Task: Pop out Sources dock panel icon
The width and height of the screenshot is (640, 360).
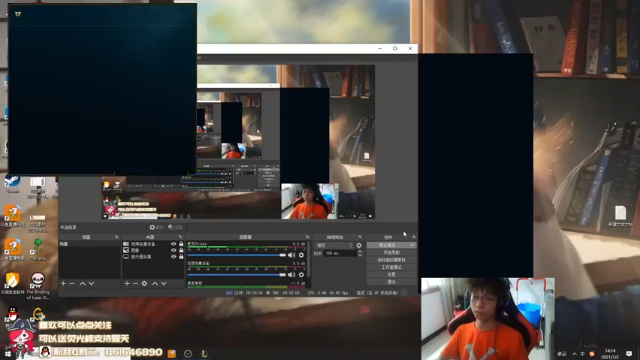Action: click(180, 237)
